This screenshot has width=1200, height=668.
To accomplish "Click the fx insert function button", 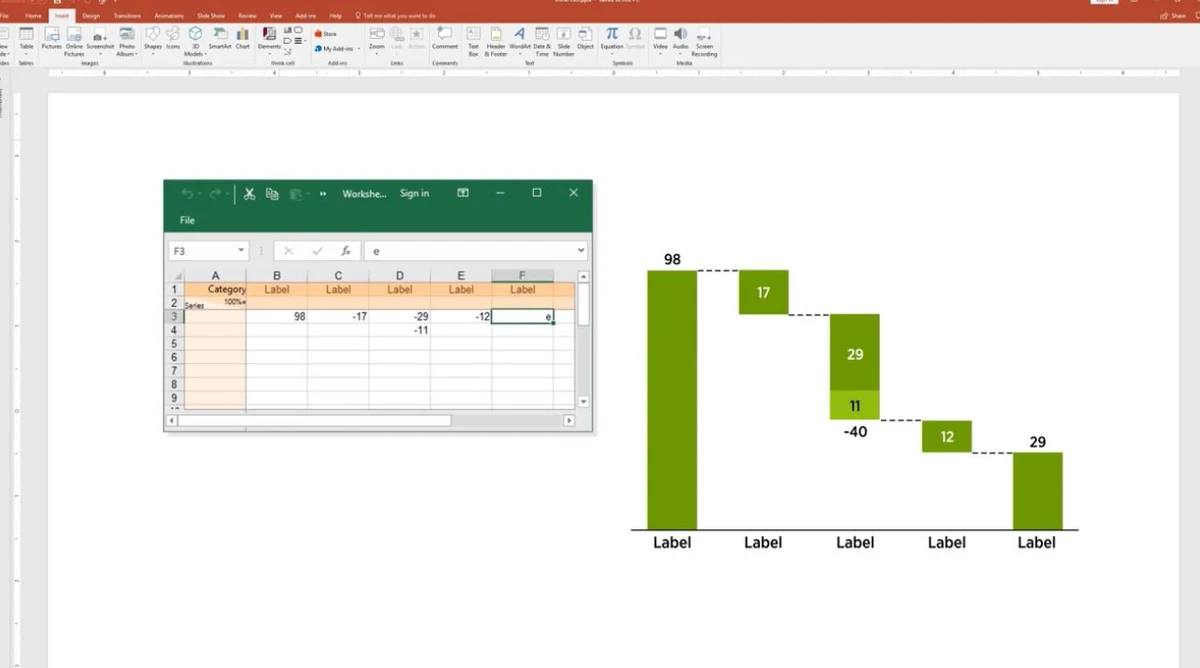I will click(345, 251).
